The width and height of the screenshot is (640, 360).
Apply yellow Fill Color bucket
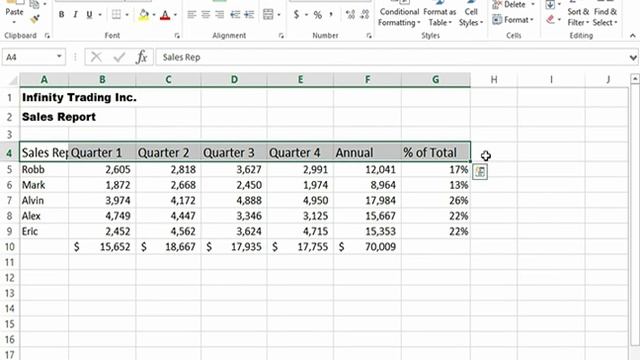(x=144, y=15)
